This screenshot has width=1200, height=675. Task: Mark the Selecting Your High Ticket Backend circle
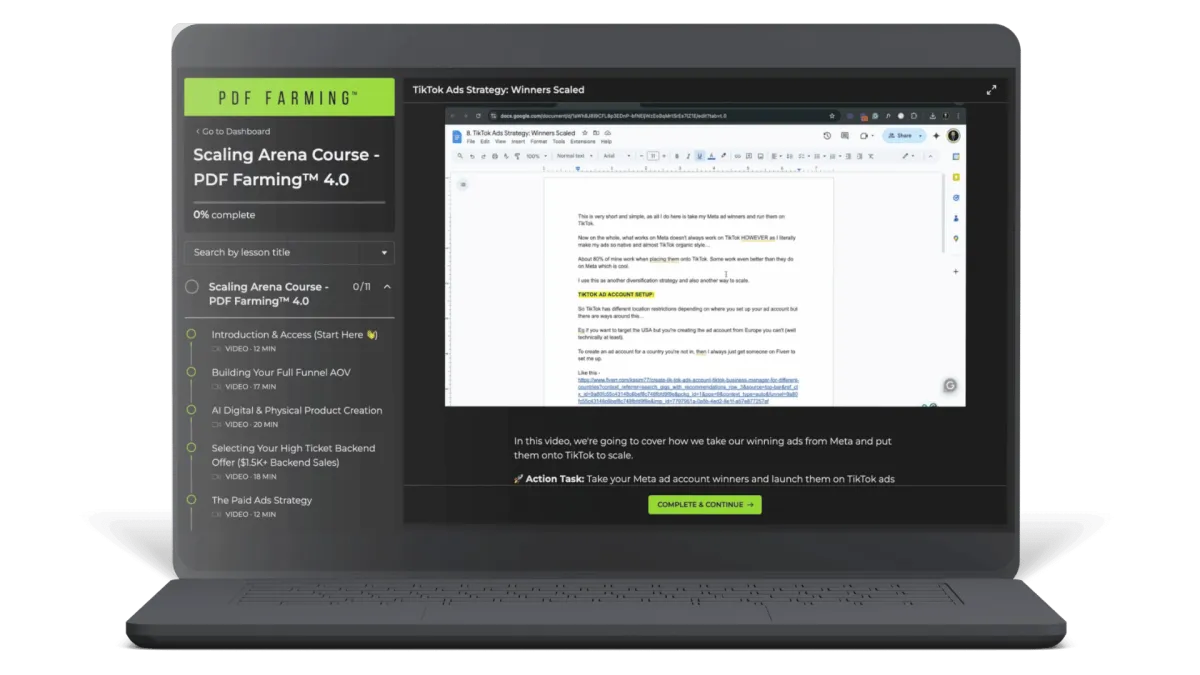click(191, 448)
